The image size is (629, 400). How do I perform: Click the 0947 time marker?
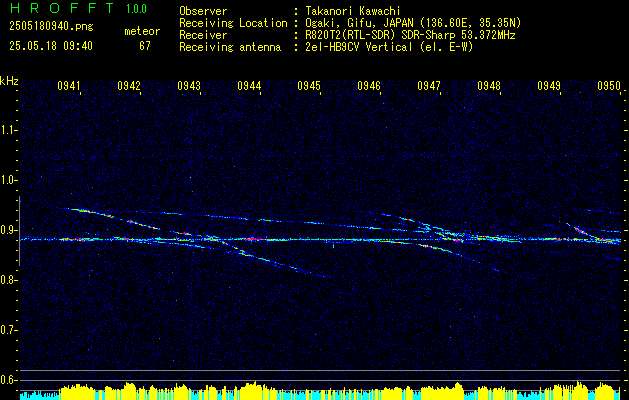pyautogui.click(x=429, y=86)
